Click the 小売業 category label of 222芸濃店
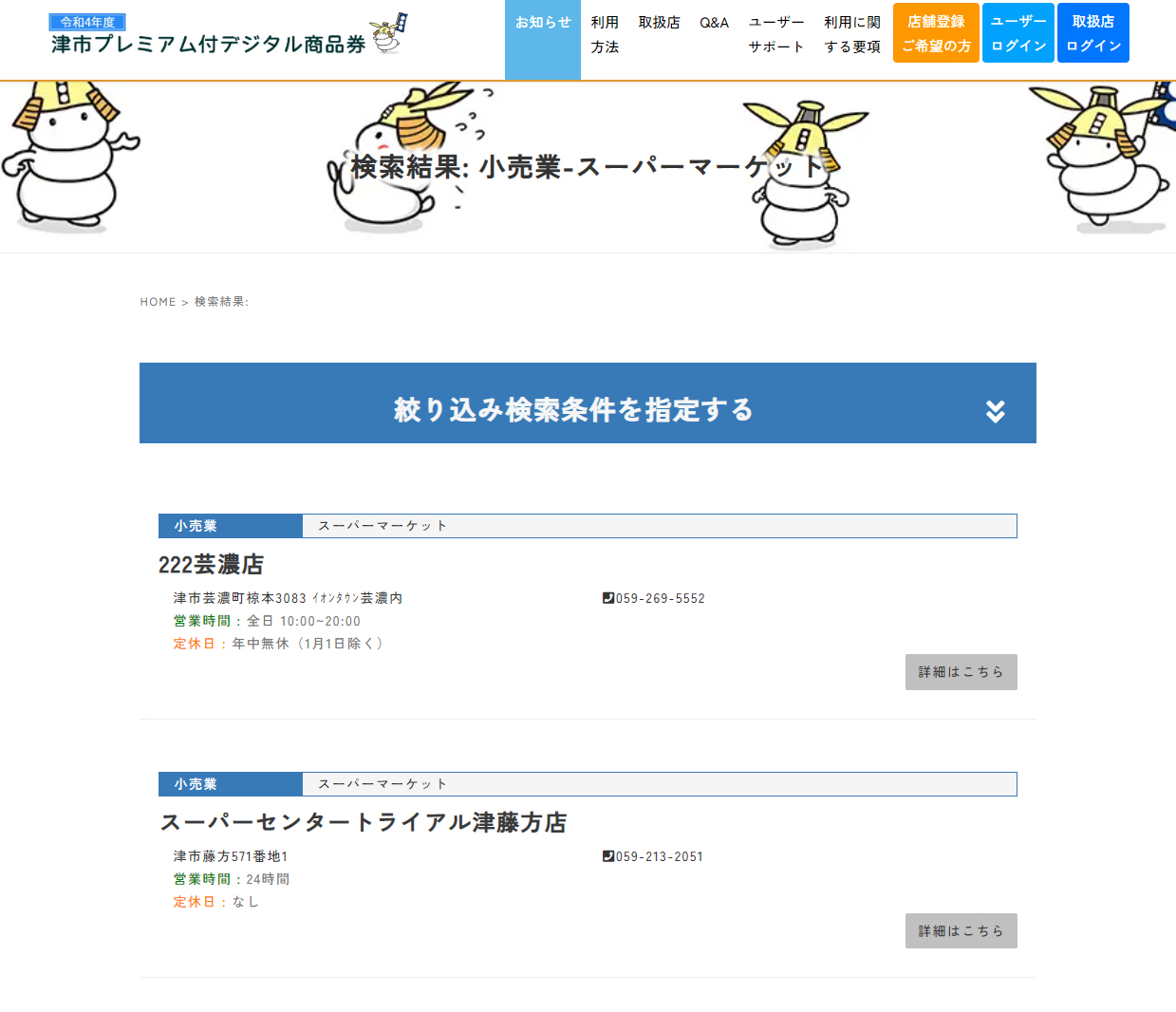Image resolution: width=1176 pixels, height=1012 pixels. coord(231,526)
